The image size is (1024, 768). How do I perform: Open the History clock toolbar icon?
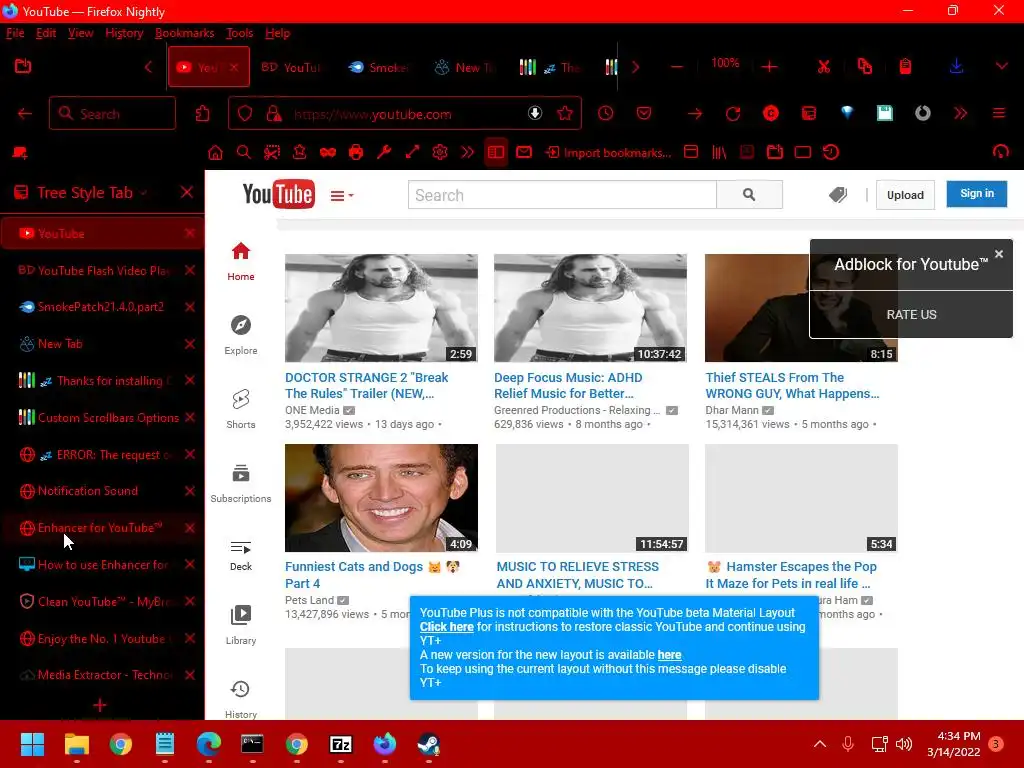605,113
